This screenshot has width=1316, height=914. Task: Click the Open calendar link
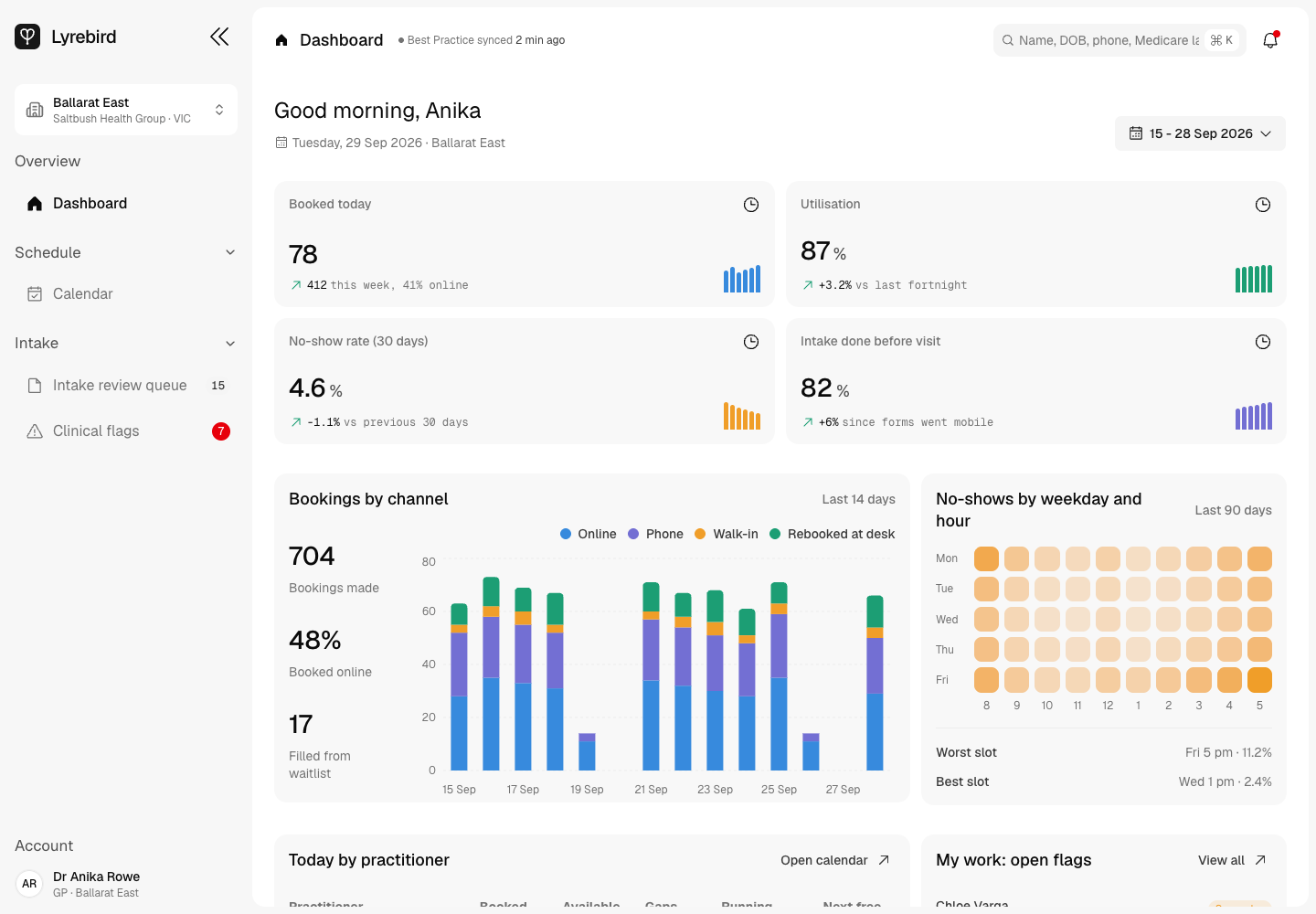click(835, 860)
